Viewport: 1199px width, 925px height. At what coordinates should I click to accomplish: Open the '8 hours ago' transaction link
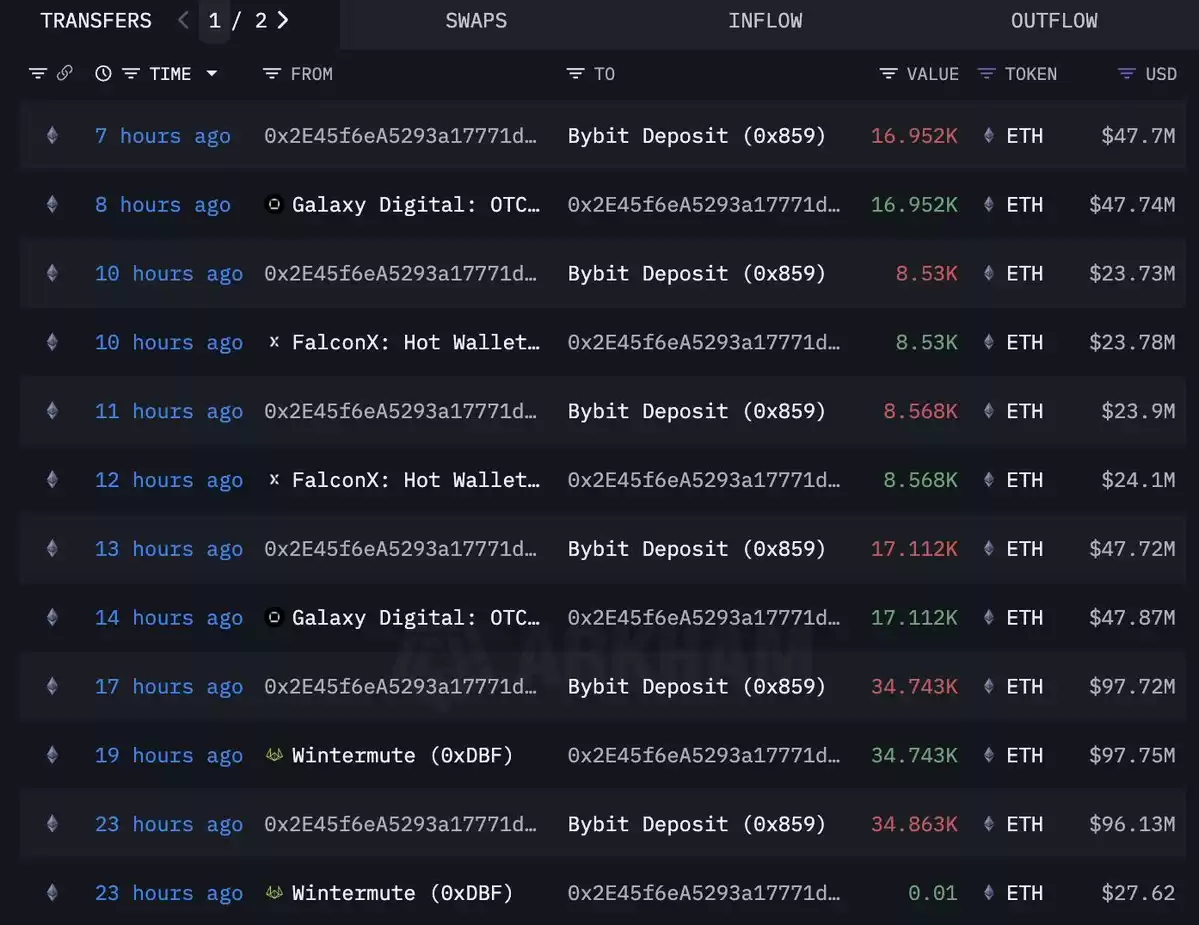click(162, 205)
